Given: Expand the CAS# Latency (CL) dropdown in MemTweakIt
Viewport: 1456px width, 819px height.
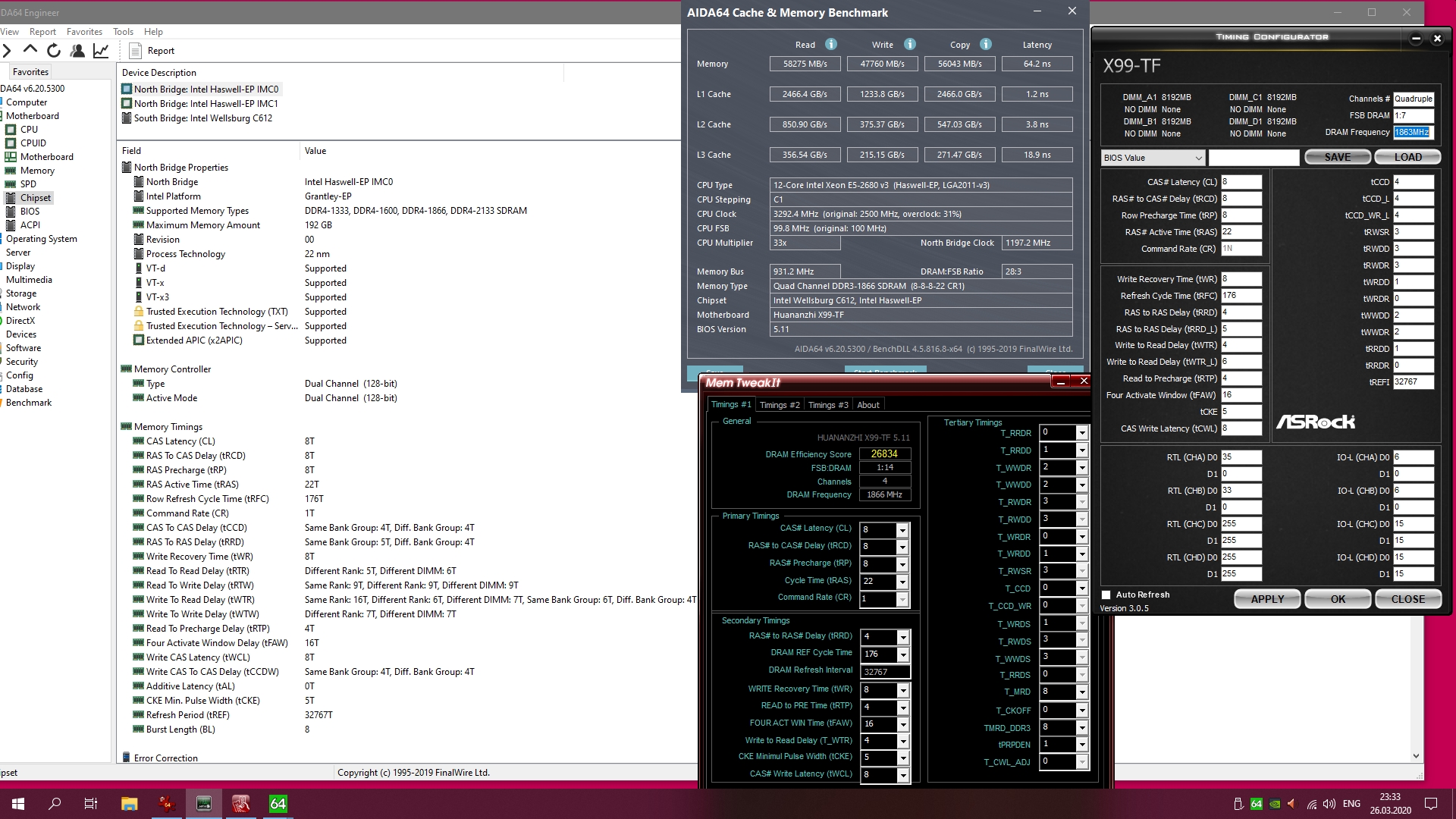Looking at the screenshot, I should click(x=902, y=530).
